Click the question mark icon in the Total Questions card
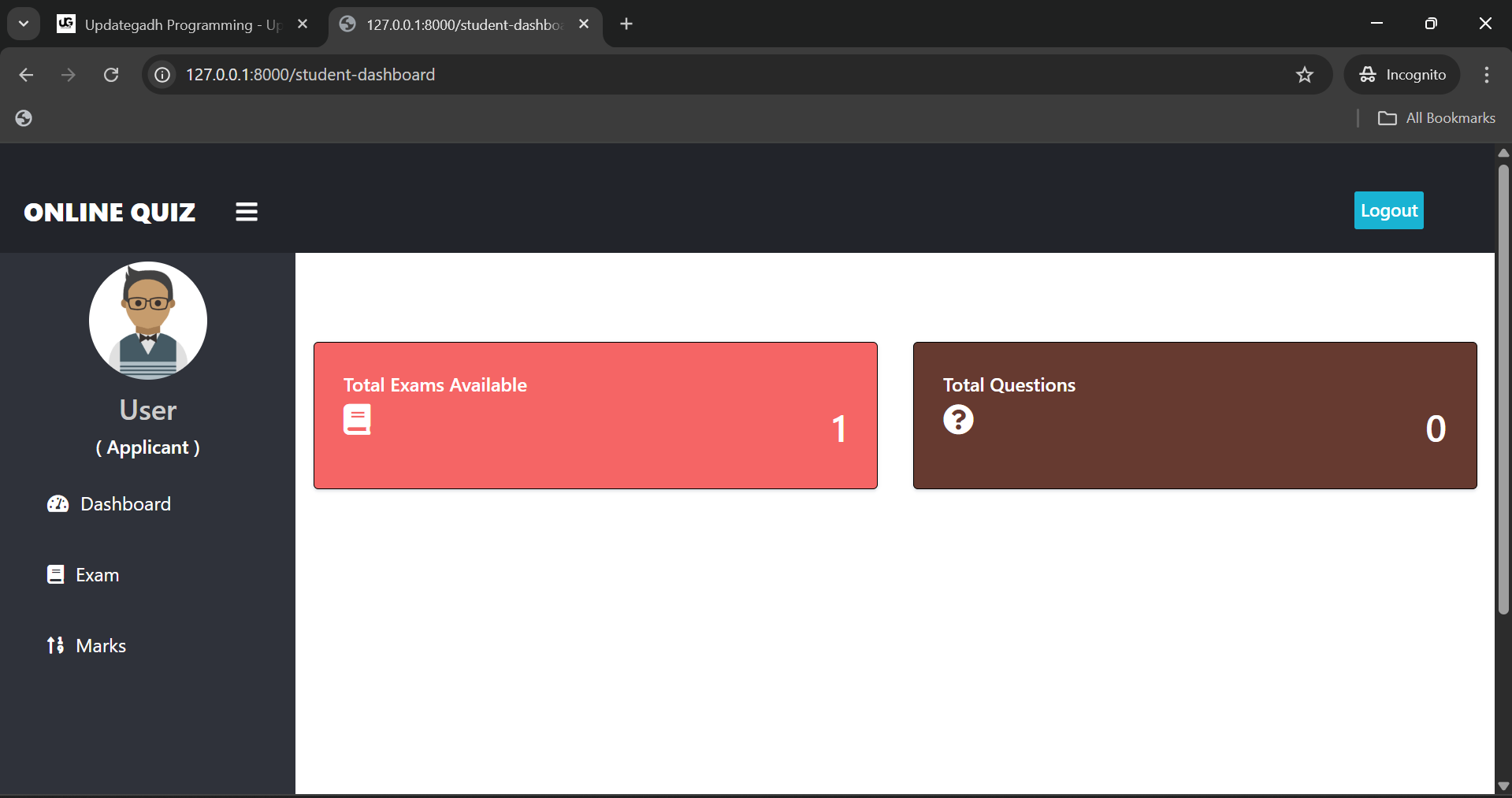Screen dimensions: 1512x798 click(958, 420)
